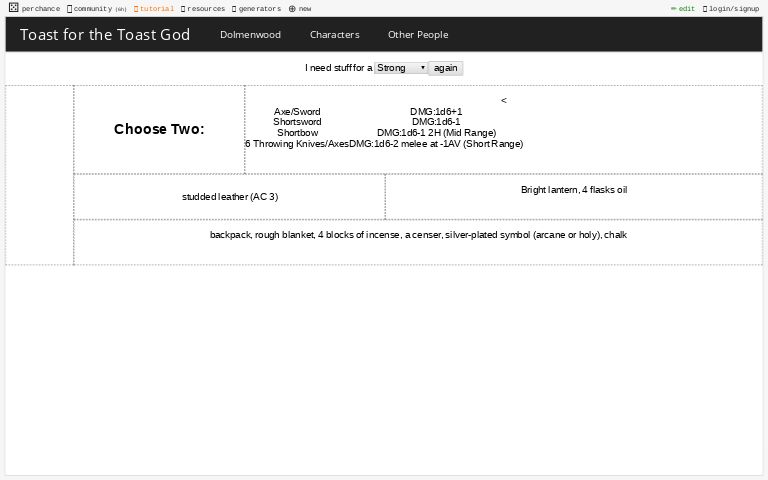
Task: Click the edit pencil link
Action: pyautogui.click(x=684, y=9)
